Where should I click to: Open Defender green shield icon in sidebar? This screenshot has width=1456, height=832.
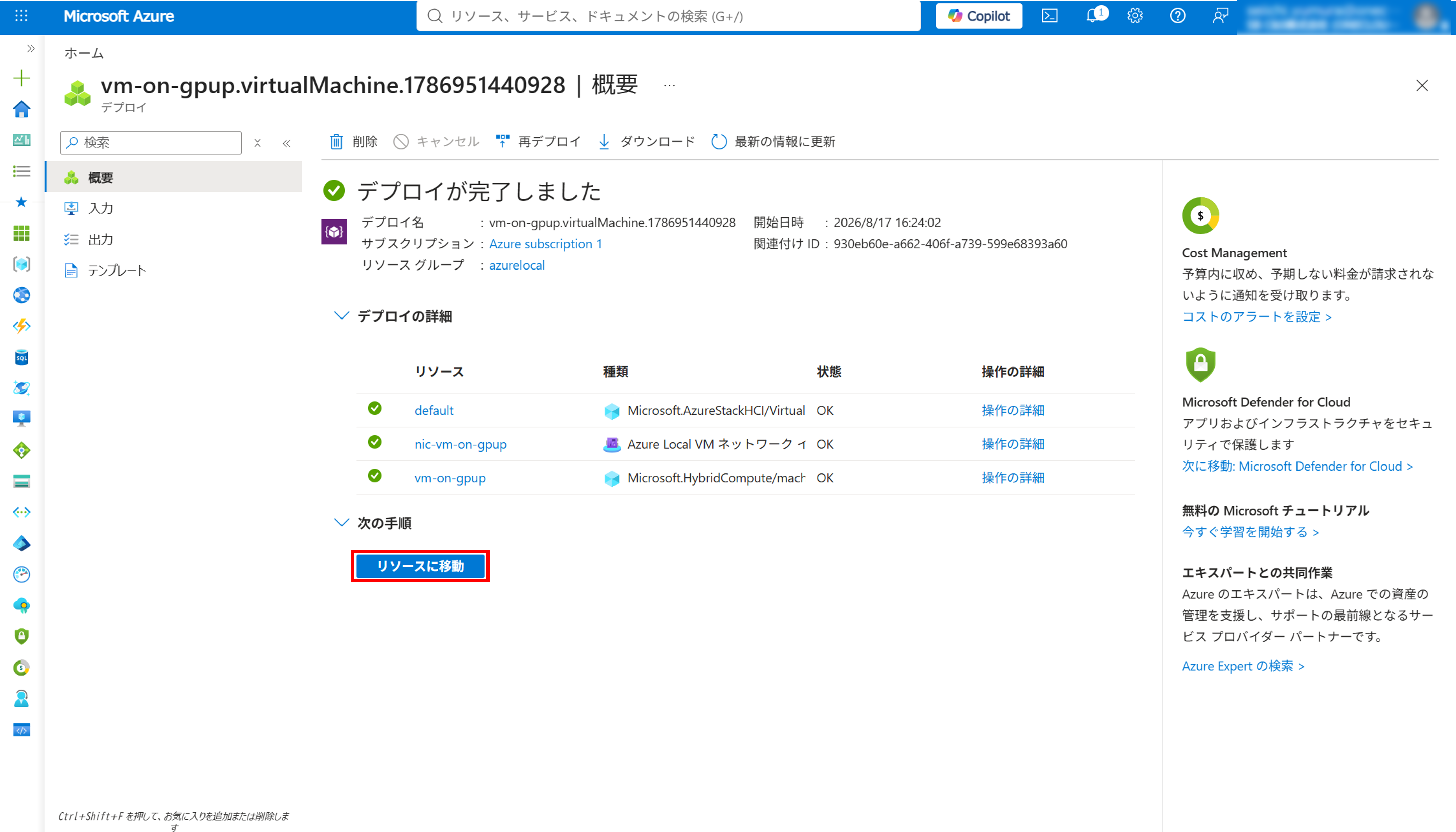click(x=21, y=637)
